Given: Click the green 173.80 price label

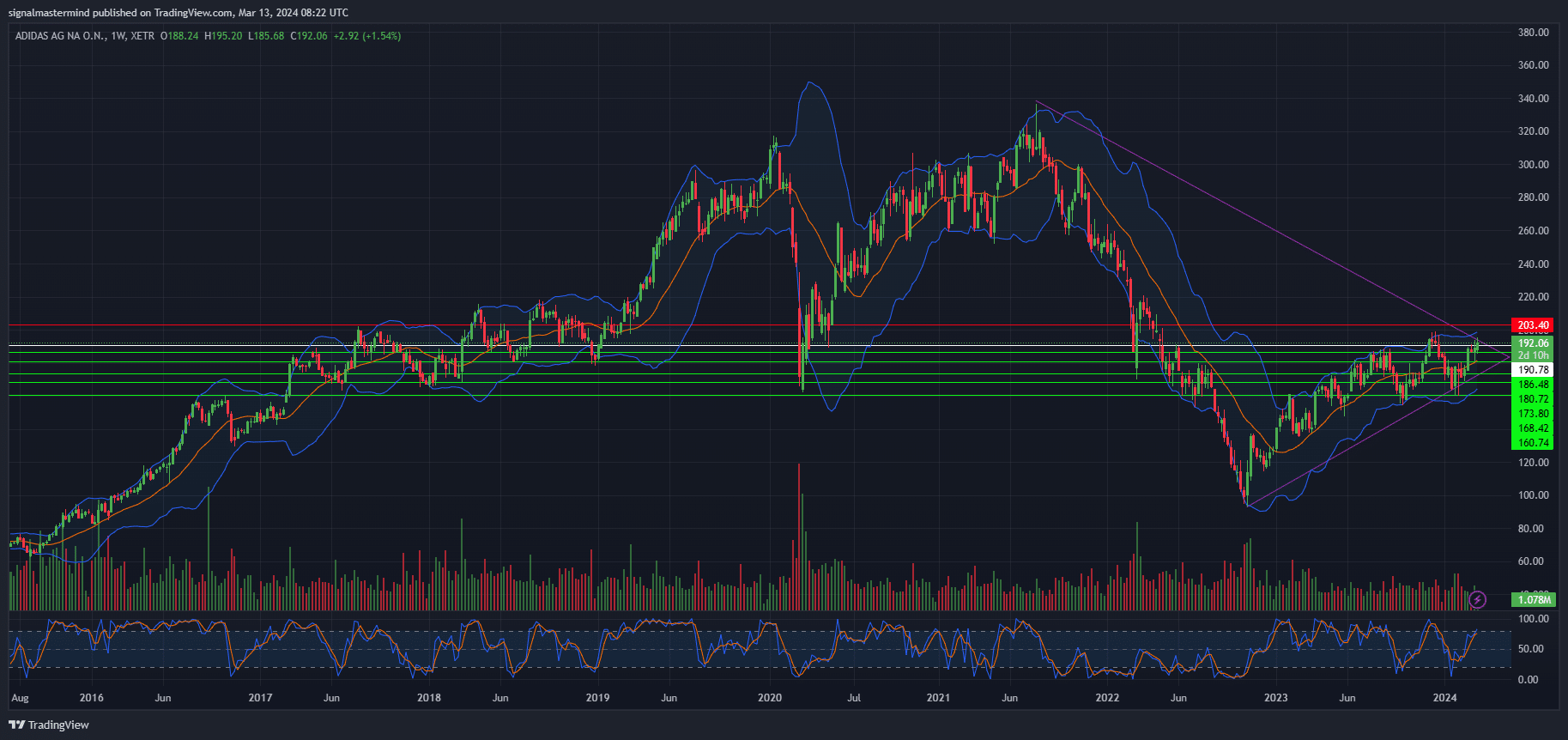Looking at the screenshot, I should [x=1533, y=414].
